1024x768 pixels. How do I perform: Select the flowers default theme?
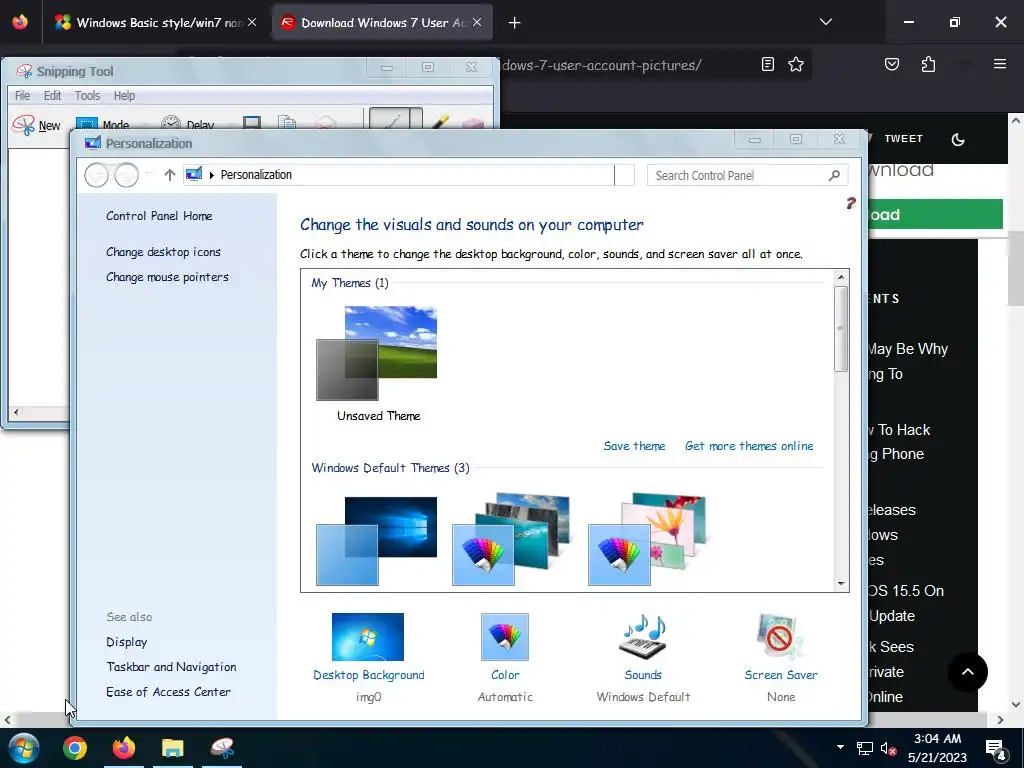click(x=648, y=539)
